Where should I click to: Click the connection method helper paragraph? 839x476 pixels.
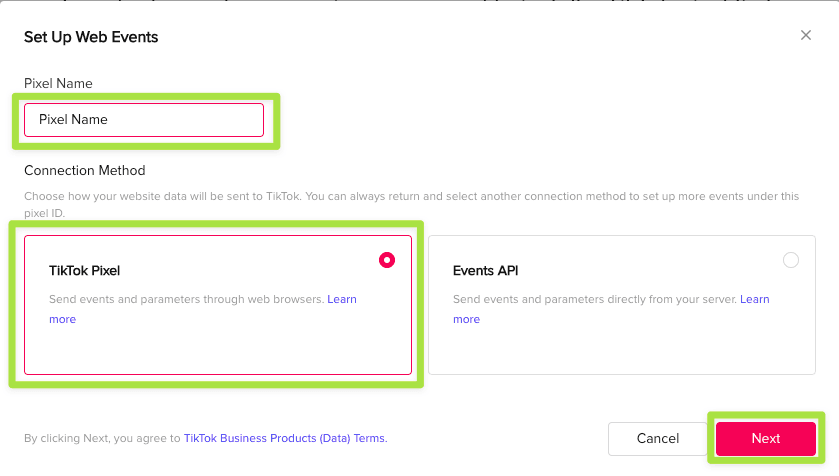(400, 197)
